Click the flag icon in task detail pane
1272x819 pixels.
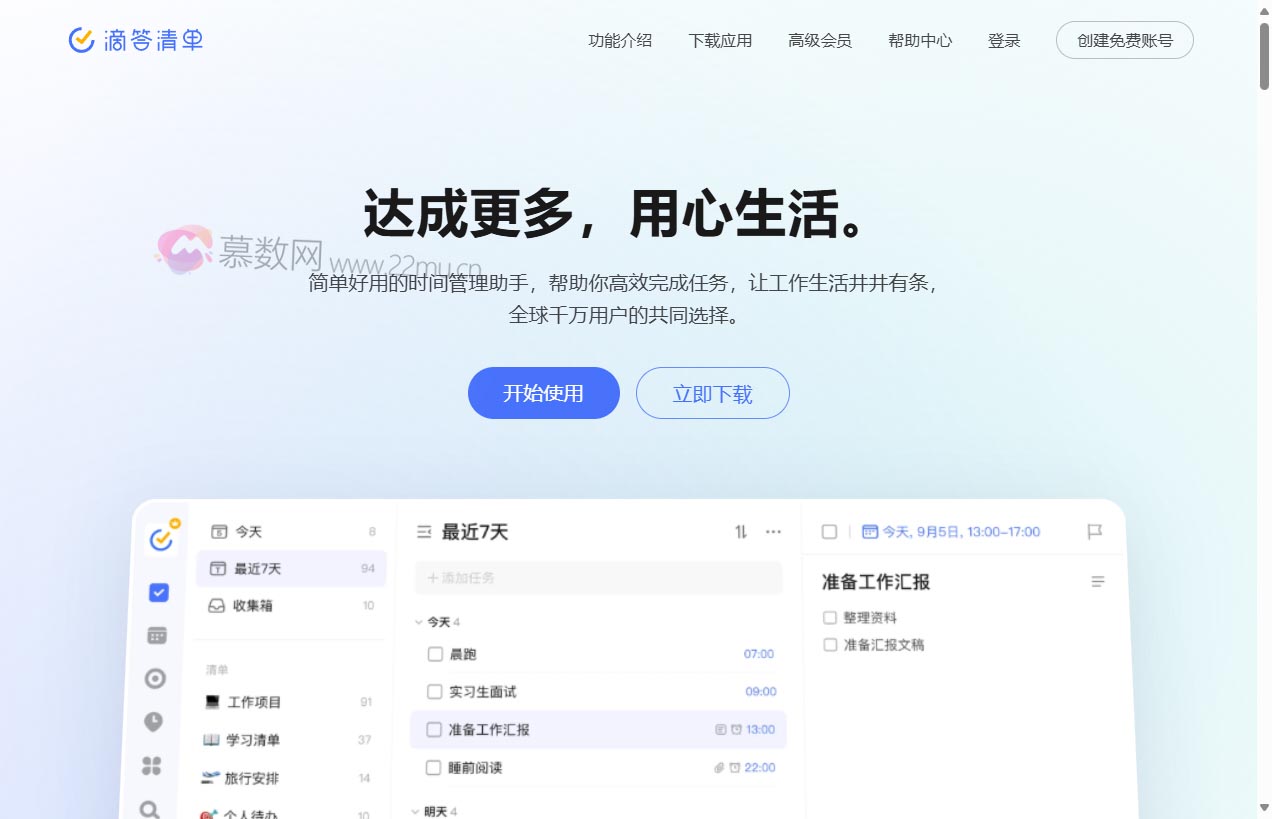[x=1096, y=532]
